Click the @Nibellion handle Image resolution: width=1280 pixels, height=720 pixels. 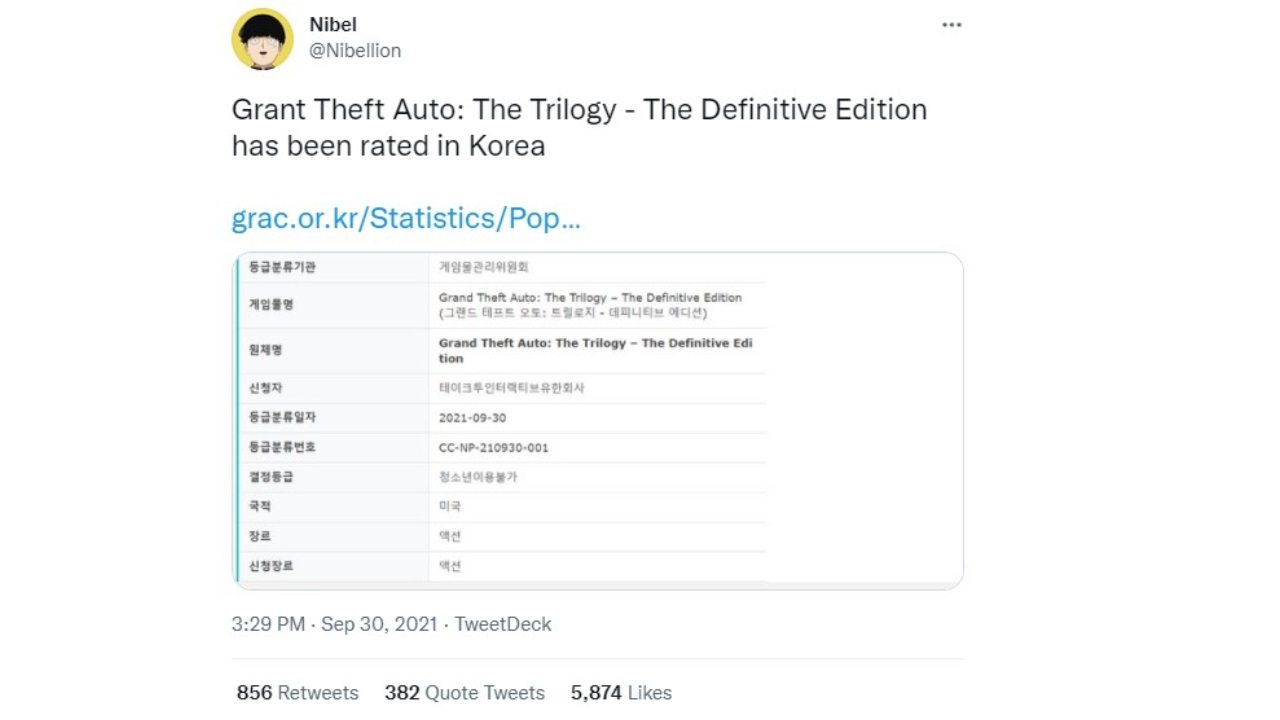pos(355,51)
